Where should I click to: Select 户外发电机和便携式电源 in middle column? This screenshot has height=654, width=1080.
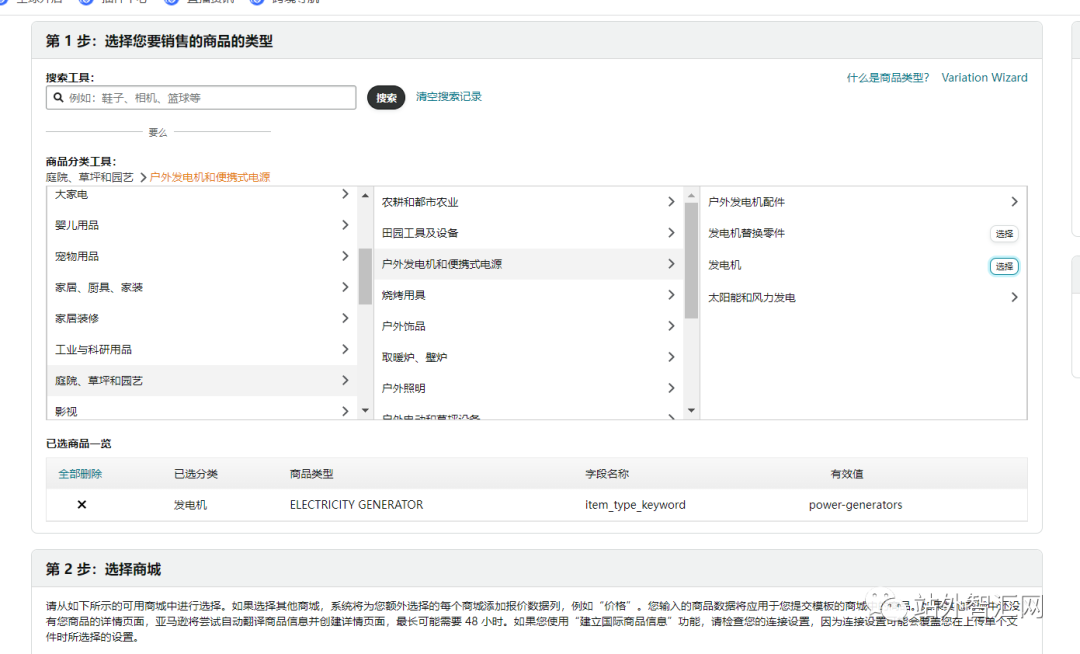tap(442, 264)
